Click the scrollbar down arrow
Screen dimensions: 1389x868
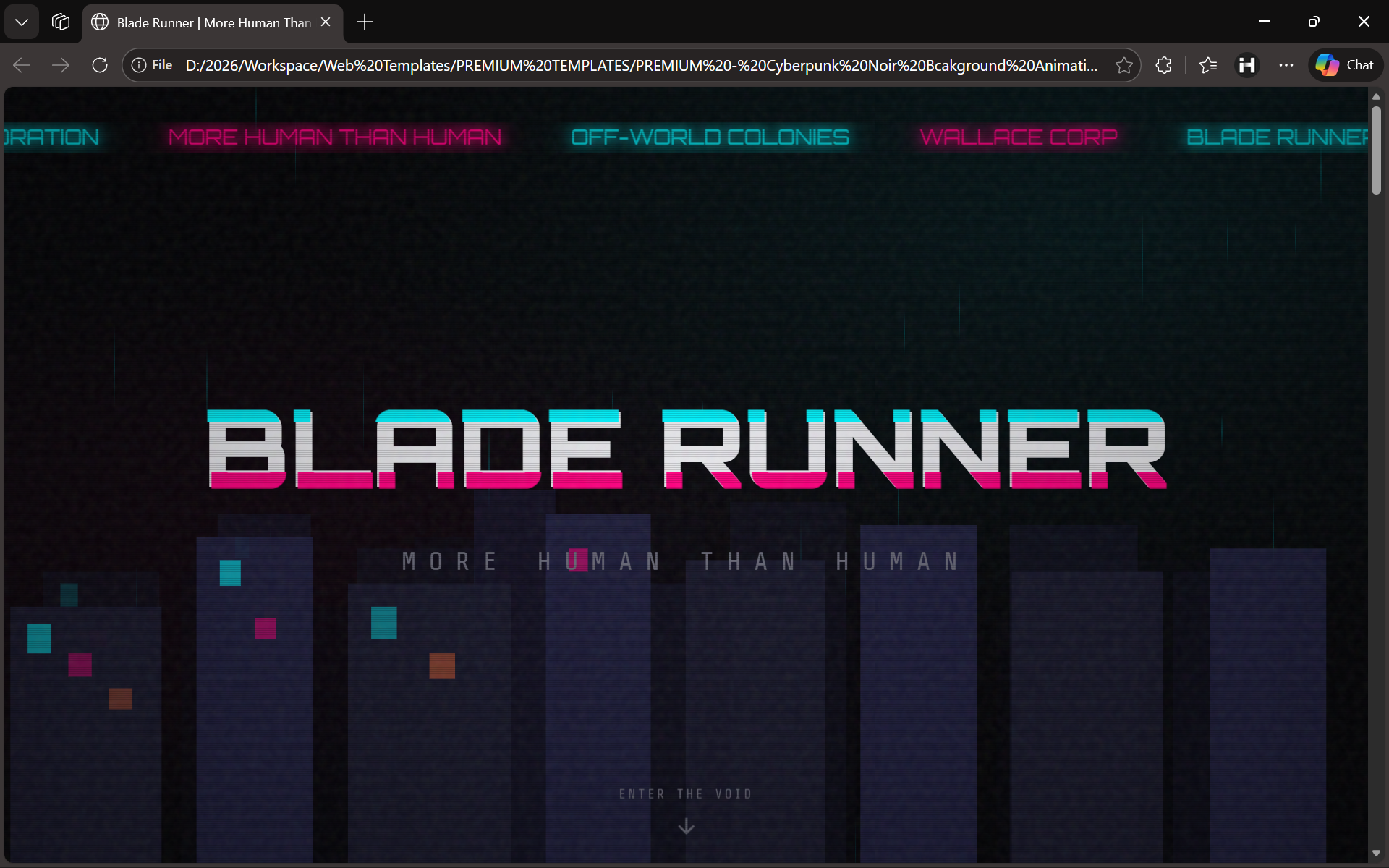pos(1376,854)
